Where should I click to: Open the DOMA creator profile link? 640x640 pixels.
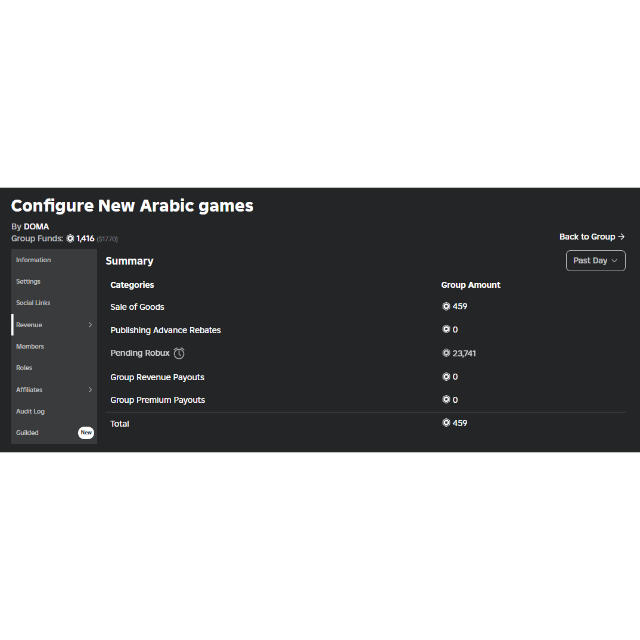(x=36, y=227)
